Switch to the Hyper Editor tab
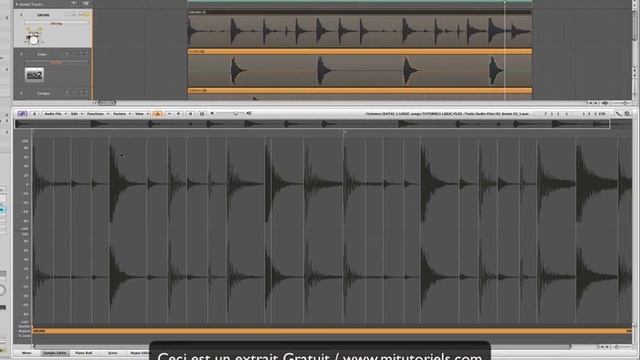 coord(139,353)
